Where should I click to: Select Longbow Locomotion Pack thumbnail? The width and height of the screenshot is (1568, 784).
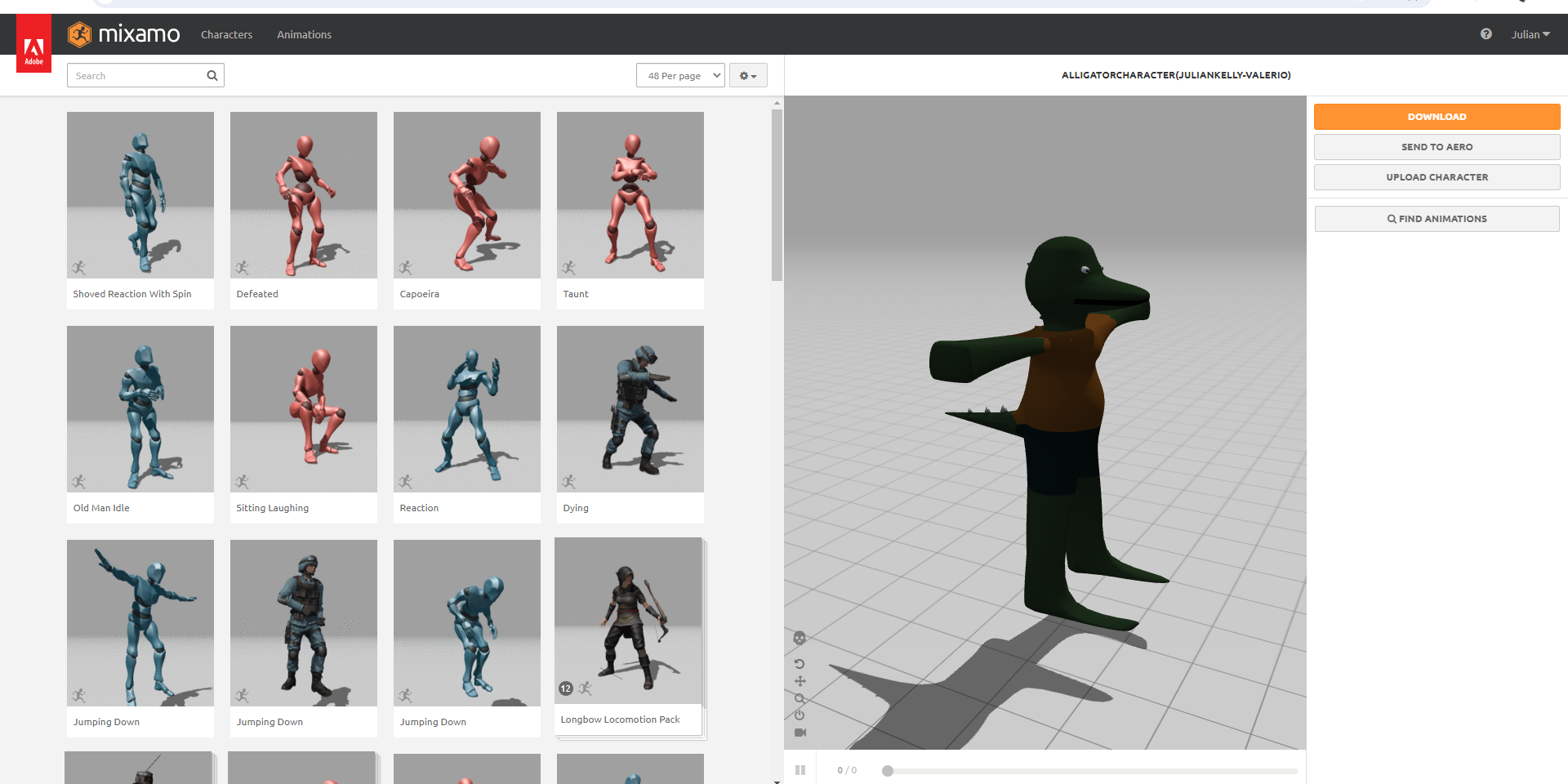coord(628,621)
